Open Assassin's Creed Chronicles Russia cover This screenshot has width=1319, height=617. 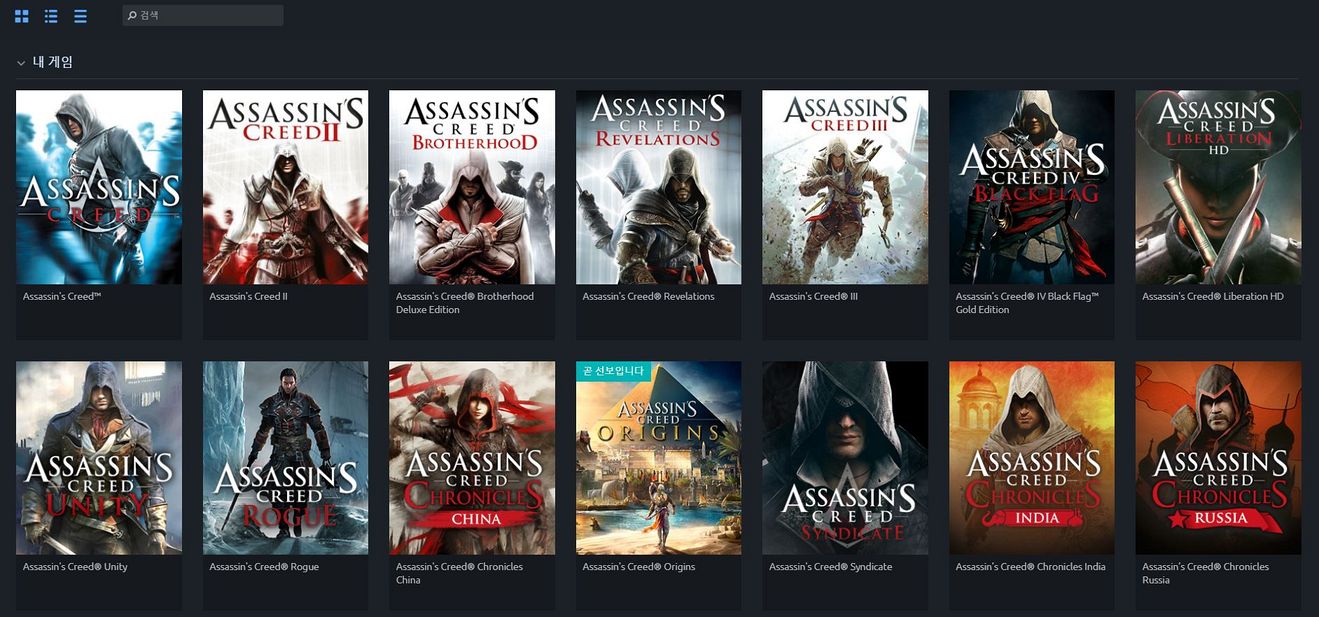[x=1218, y=458]
